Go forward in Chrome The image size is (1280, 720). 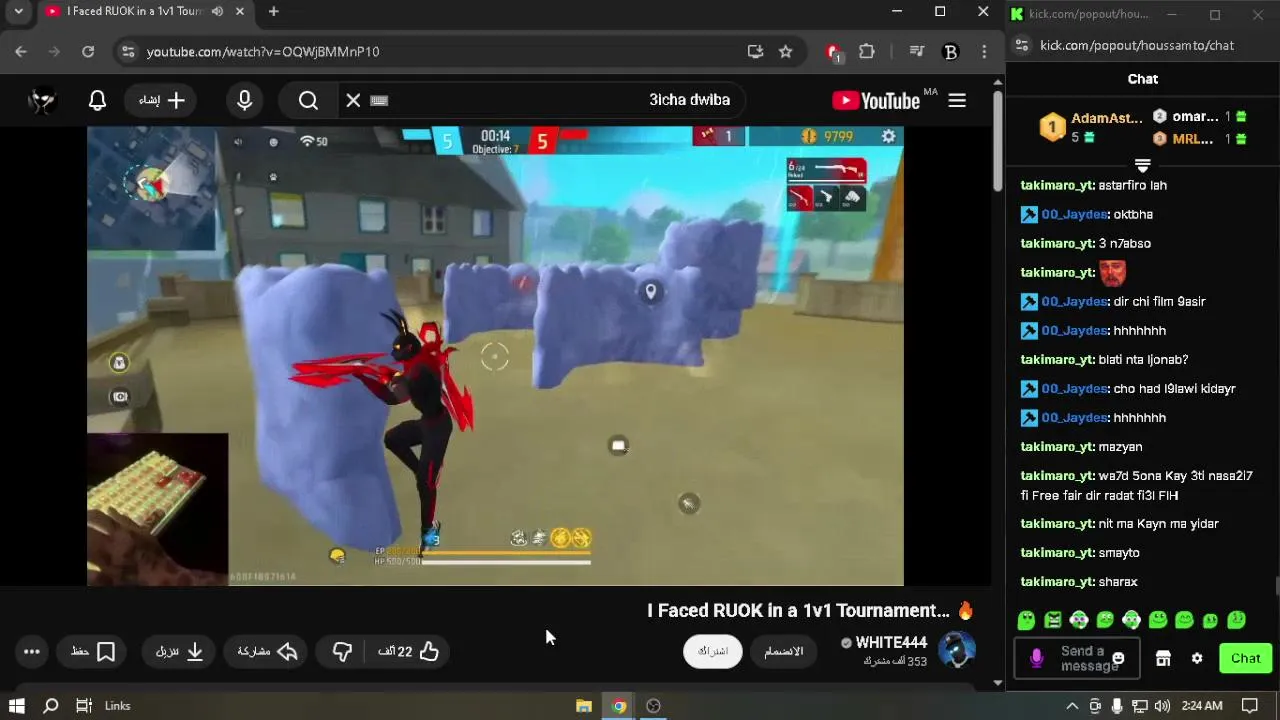pyautogui.click(x=54, y=51)
